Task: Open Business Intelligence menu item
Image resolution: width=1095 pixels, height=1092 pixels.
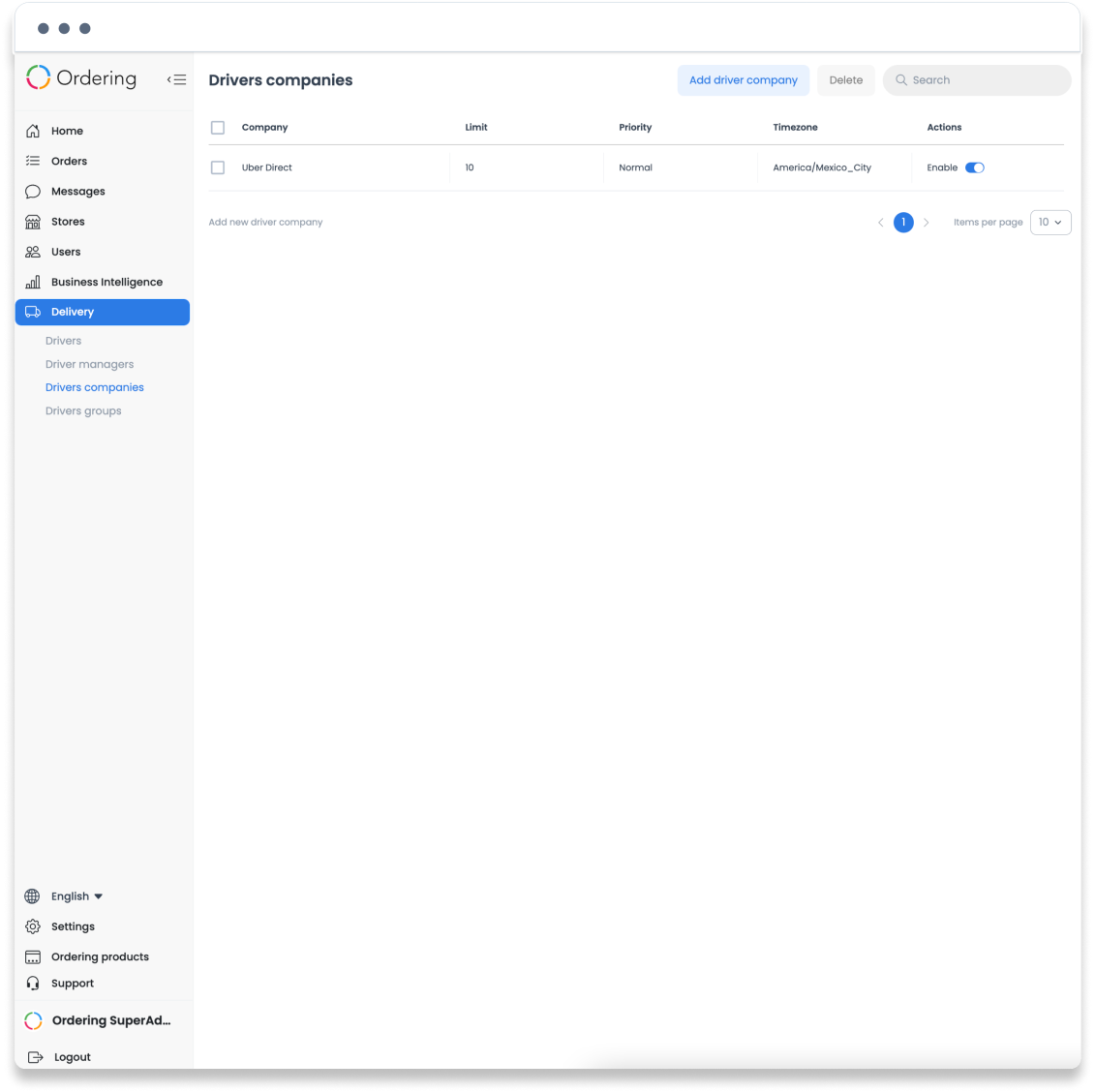Action: [x=102, y=282]
